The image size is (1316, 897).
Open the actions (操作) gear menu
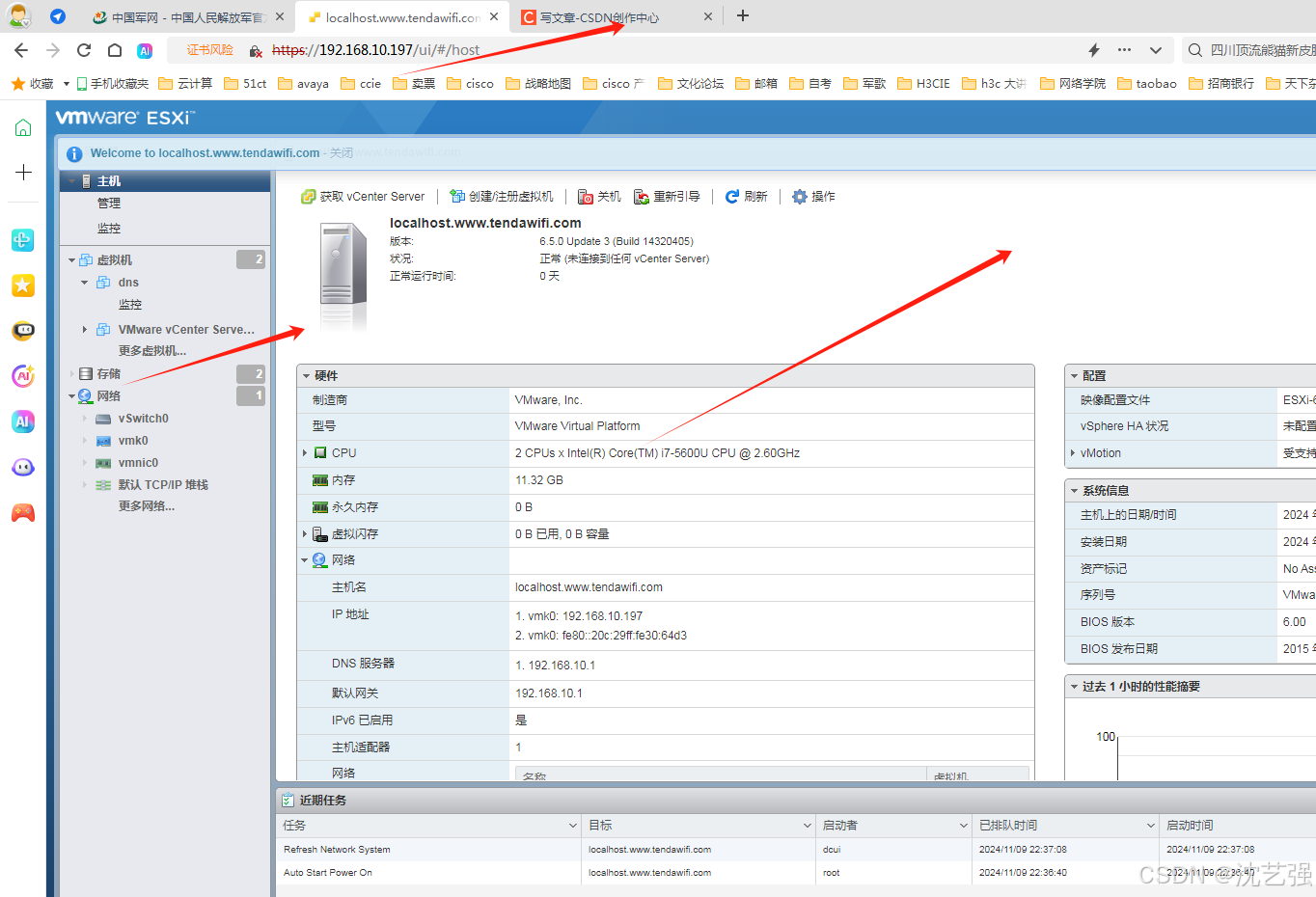pos(813,197)
